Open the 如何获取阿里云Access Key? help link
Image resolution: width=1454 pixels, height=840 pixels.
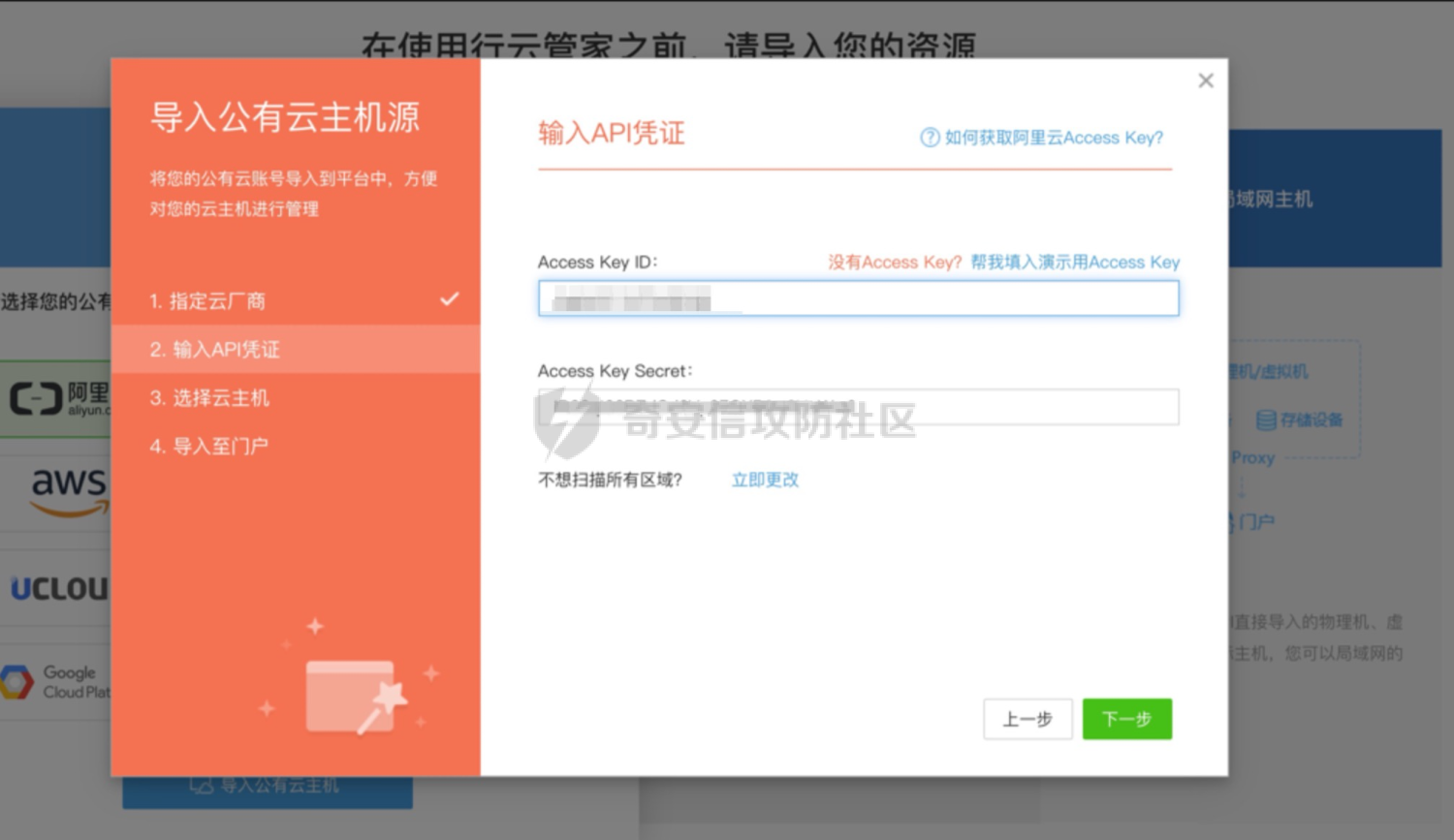[x=1054, y=138]
